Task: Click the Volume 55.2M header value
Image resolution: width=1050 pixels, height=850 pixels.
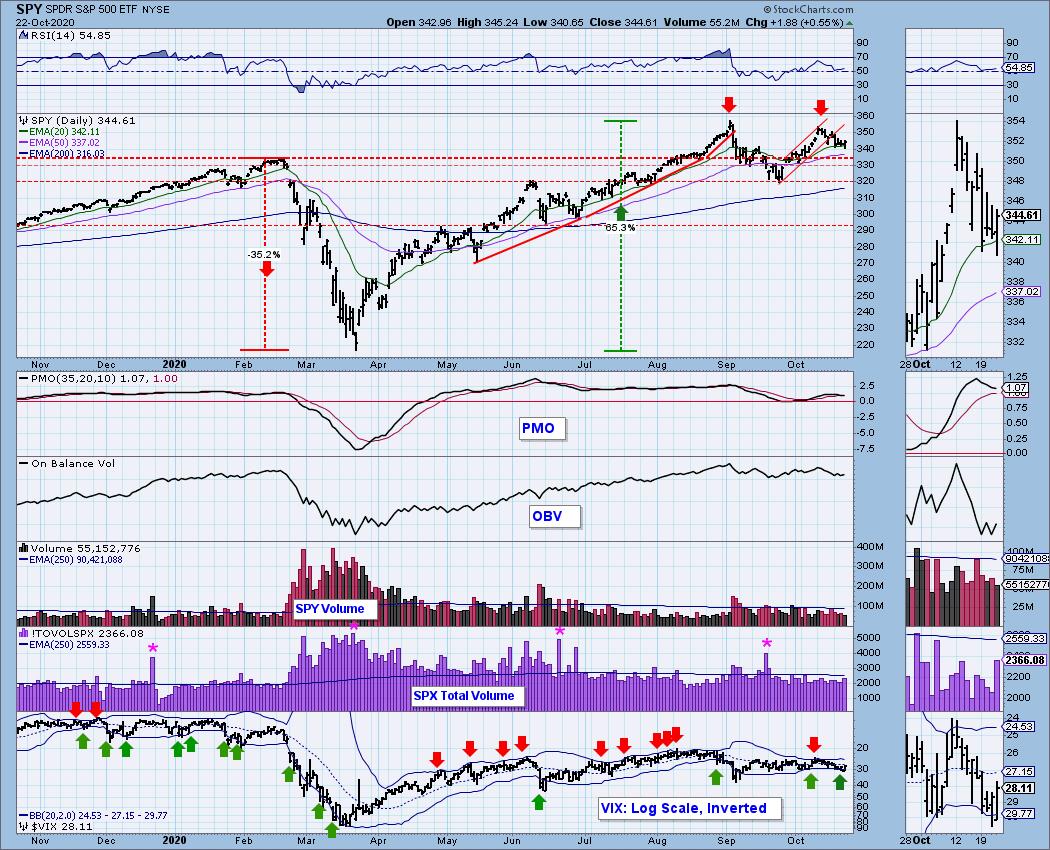Action: click(x=702, y=22)
